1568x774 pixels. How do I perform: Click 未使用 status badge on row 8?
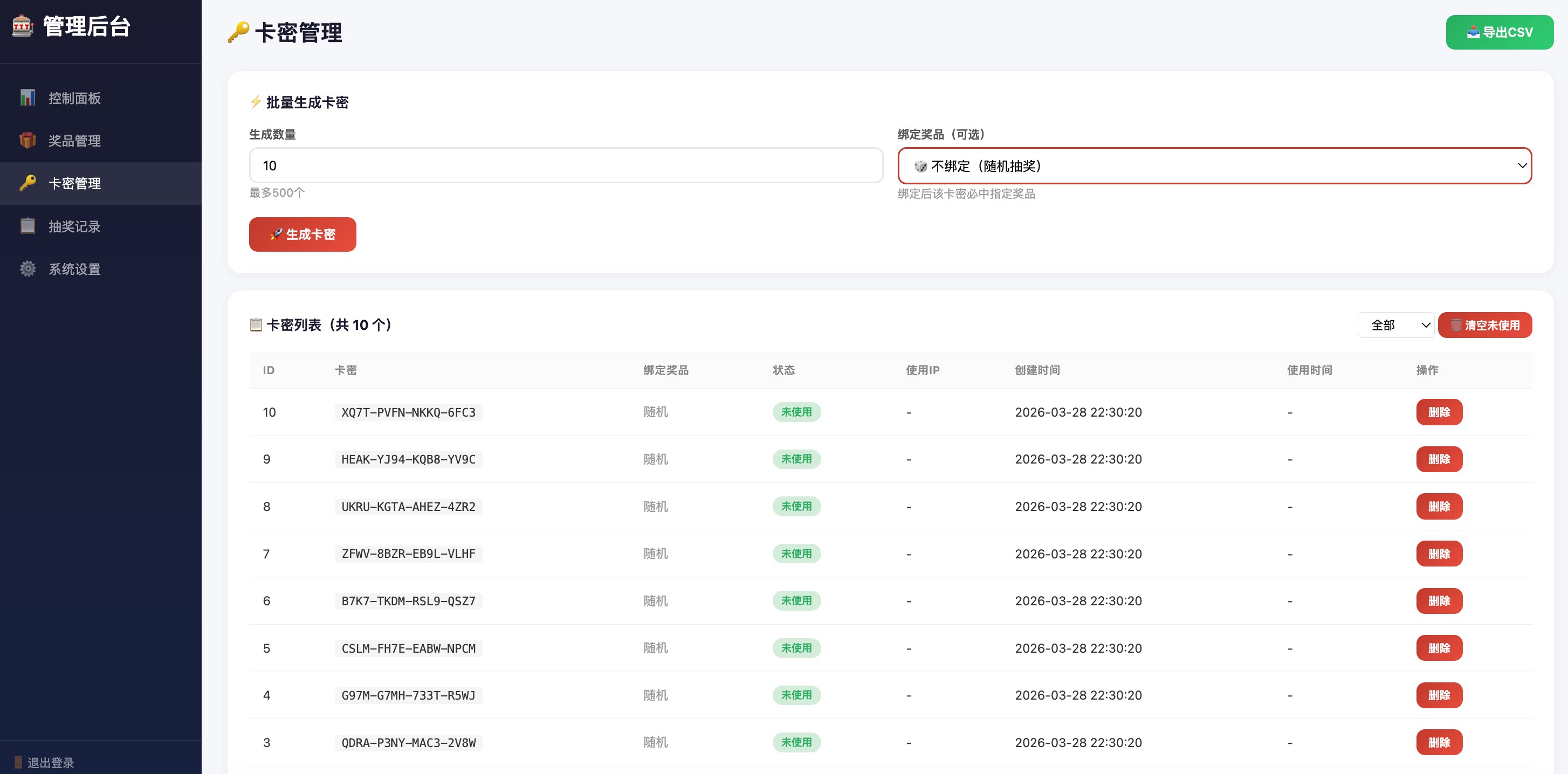[796, 506]
